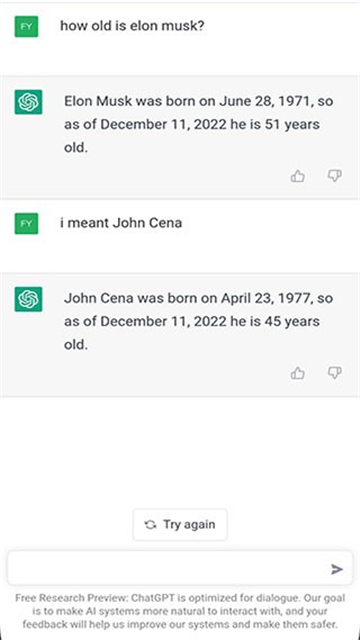The image size is (360, 640).
Task: Select the 'how old is elon musk?' message
Action: tap(132, 26)
